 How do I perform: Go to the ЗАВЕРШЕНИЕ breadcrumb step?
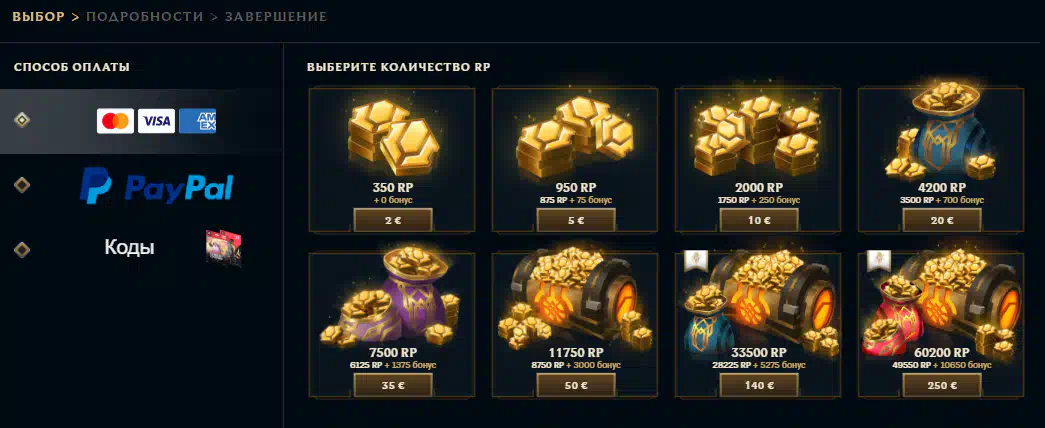(x=276, y=17)
